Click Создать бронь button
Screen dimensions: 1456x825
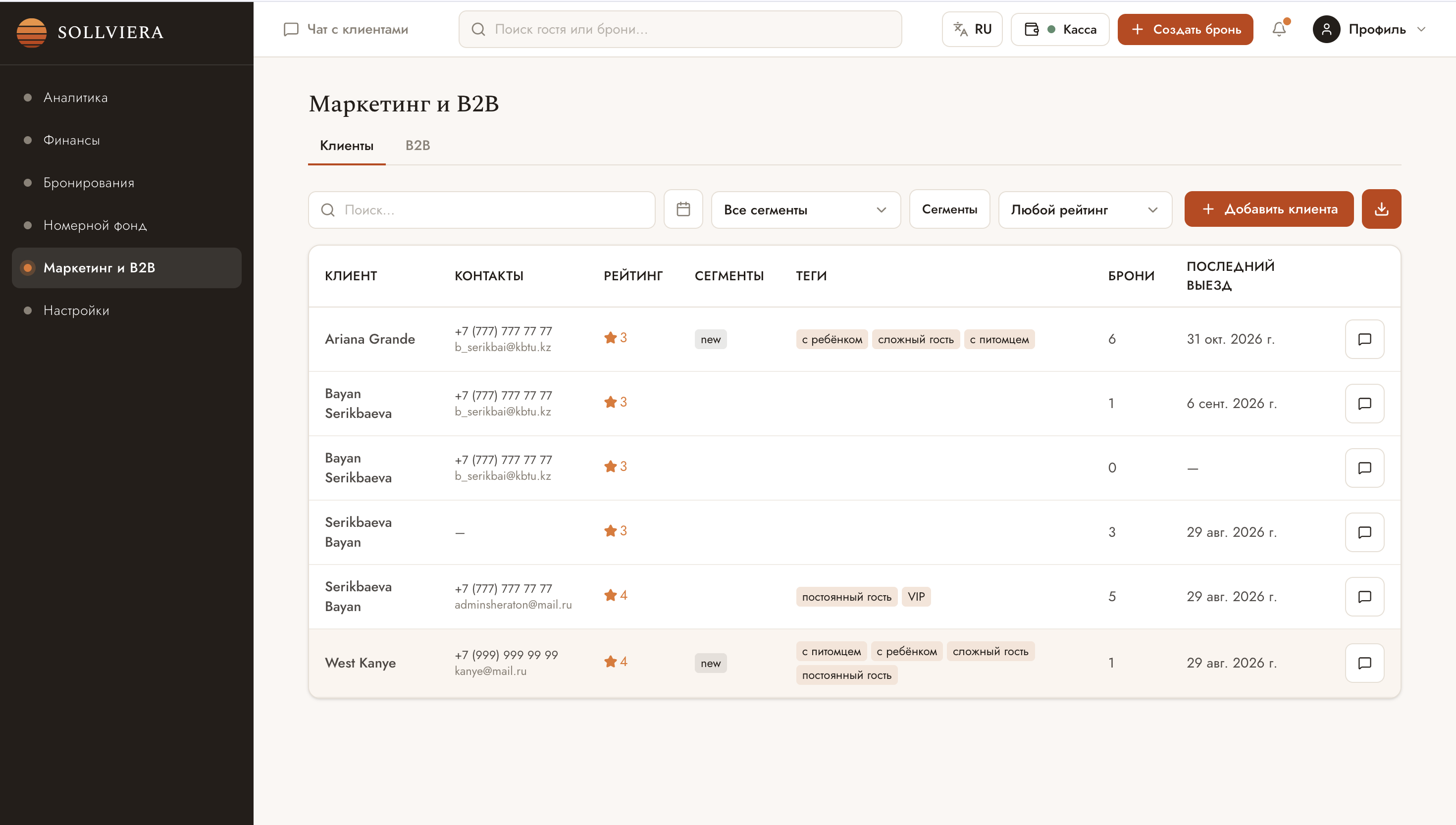pyautogui.click(x=1185, y=30)
